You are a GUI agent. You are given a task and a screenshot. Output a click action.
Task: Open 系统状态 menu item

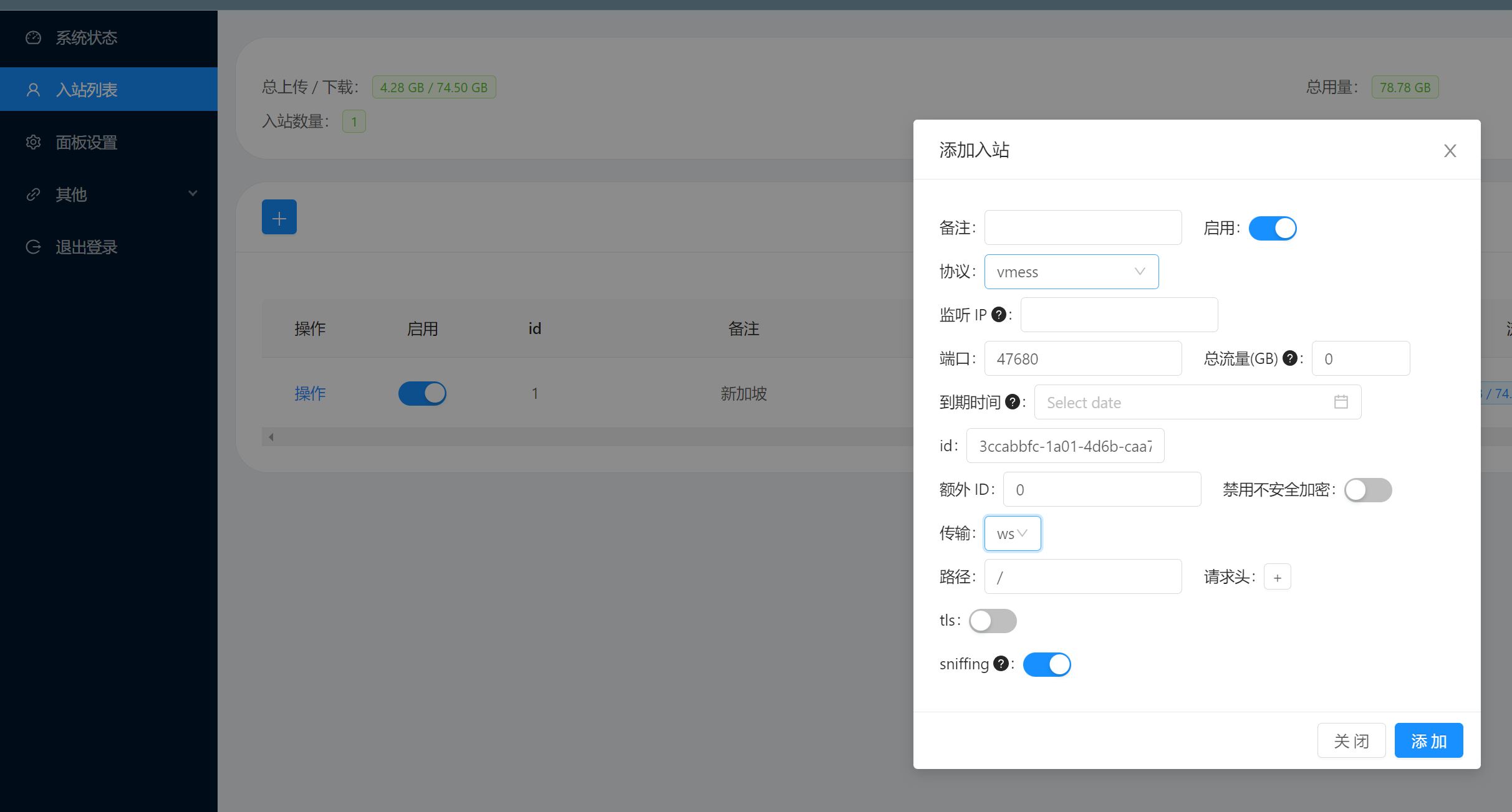108,38
